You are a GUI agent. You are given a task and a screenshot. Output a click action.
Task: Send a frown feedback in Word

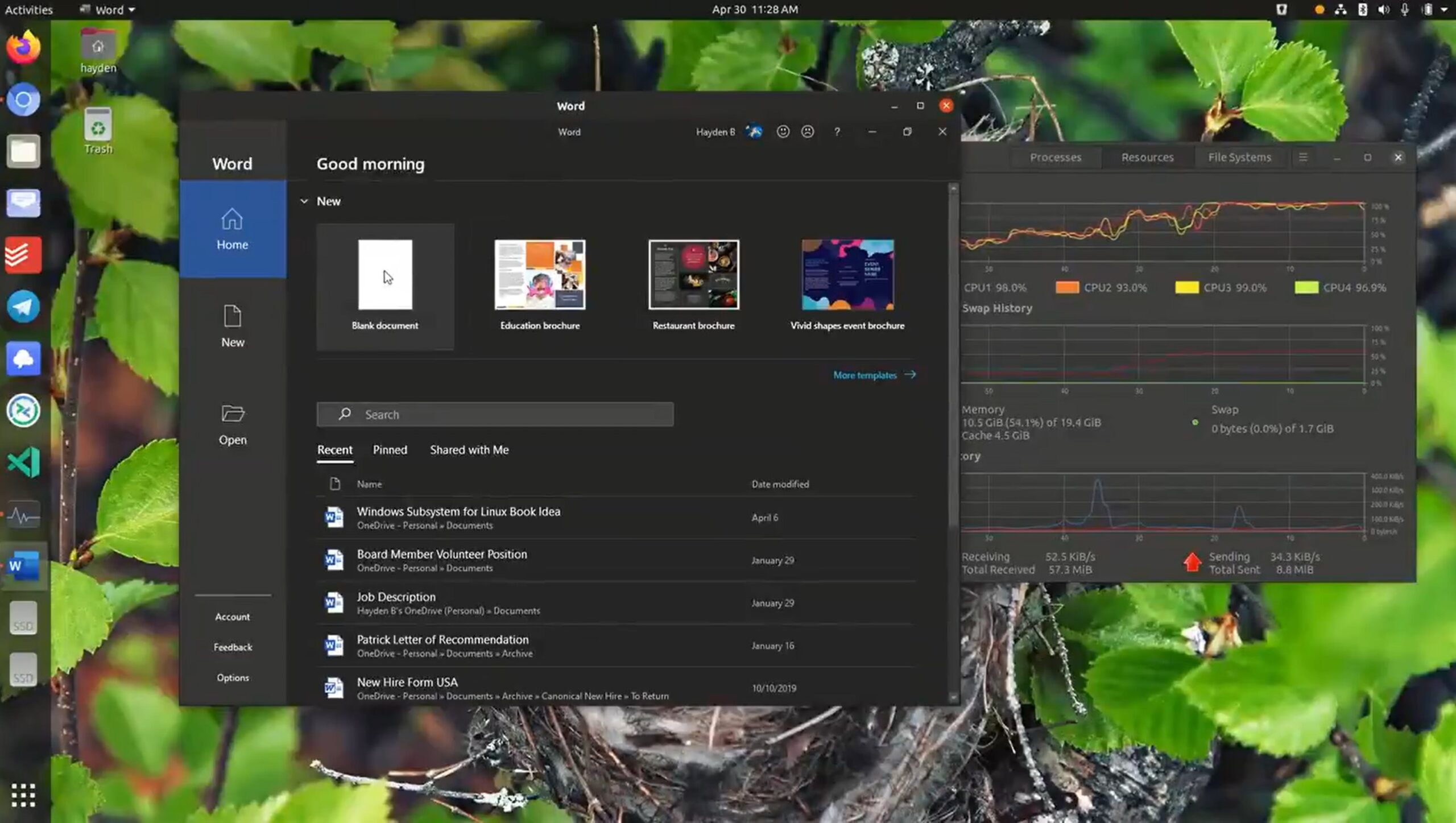coord(808,131)
